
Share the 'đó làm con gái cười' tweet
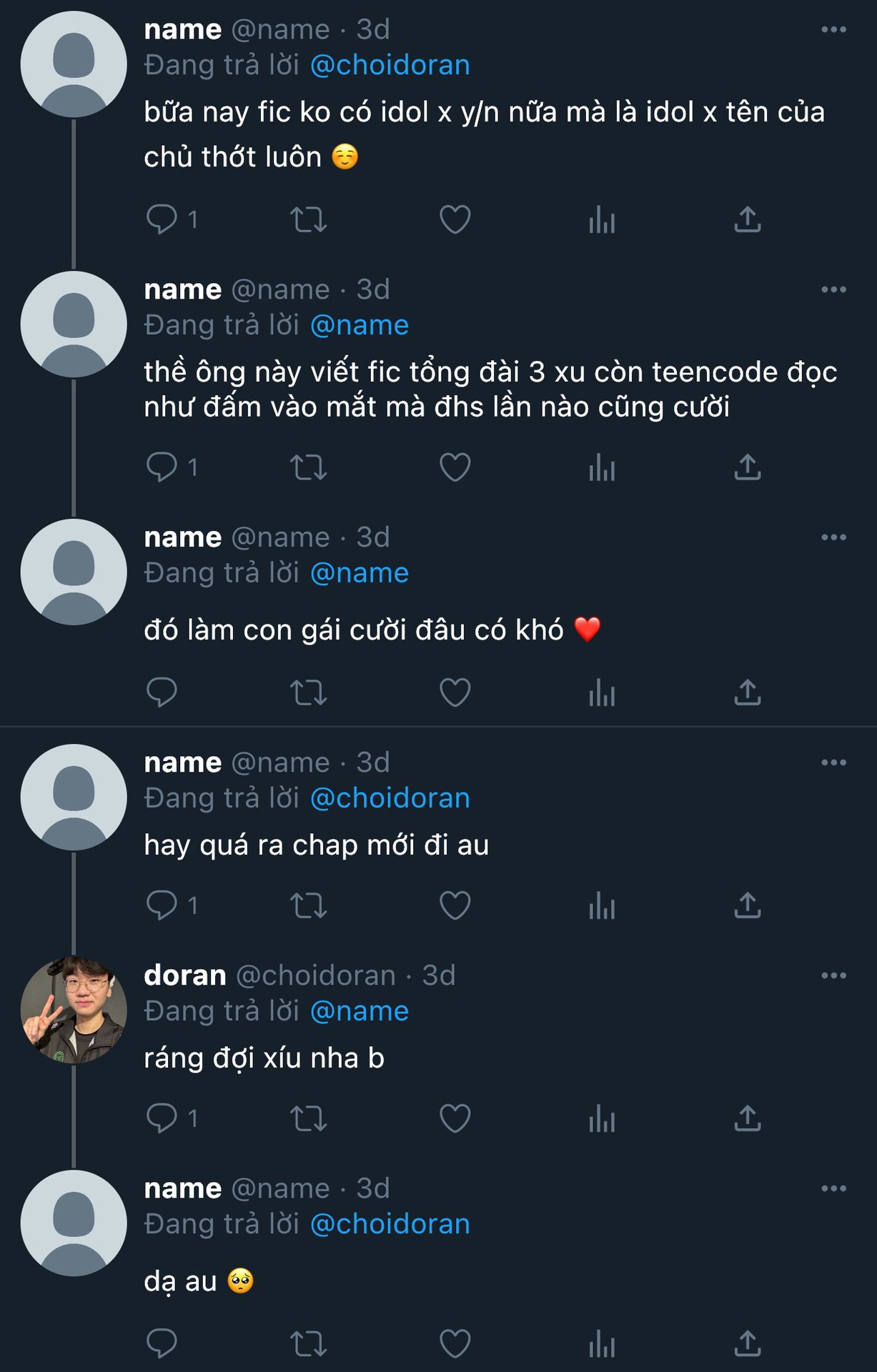[x=748, y=692]
